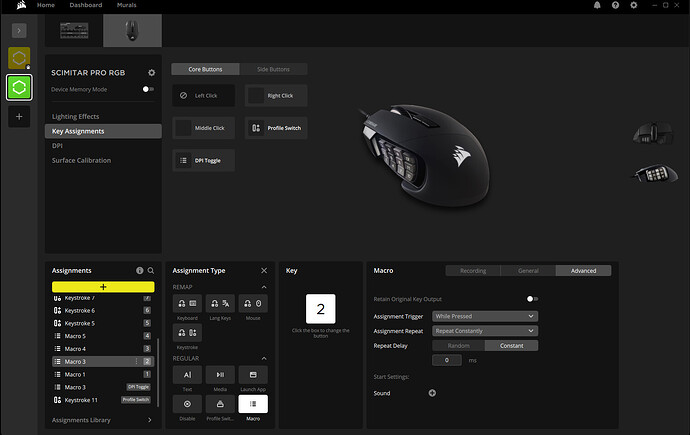Choose Disable assignment type
Viewport: 690px width, 435px height.
tap(187, 404)
